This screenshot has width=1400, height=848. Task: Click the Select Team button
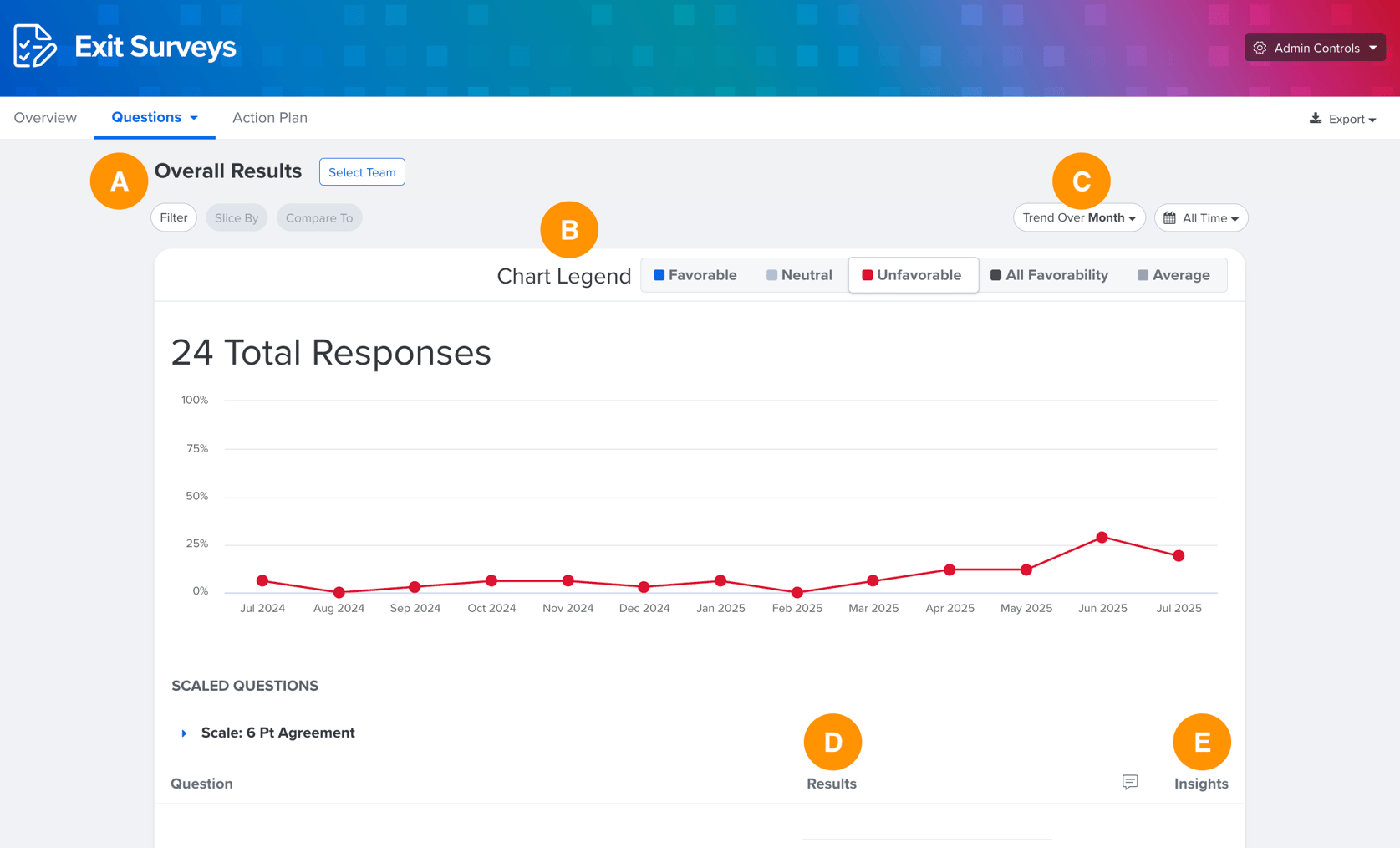click(362, 172)
